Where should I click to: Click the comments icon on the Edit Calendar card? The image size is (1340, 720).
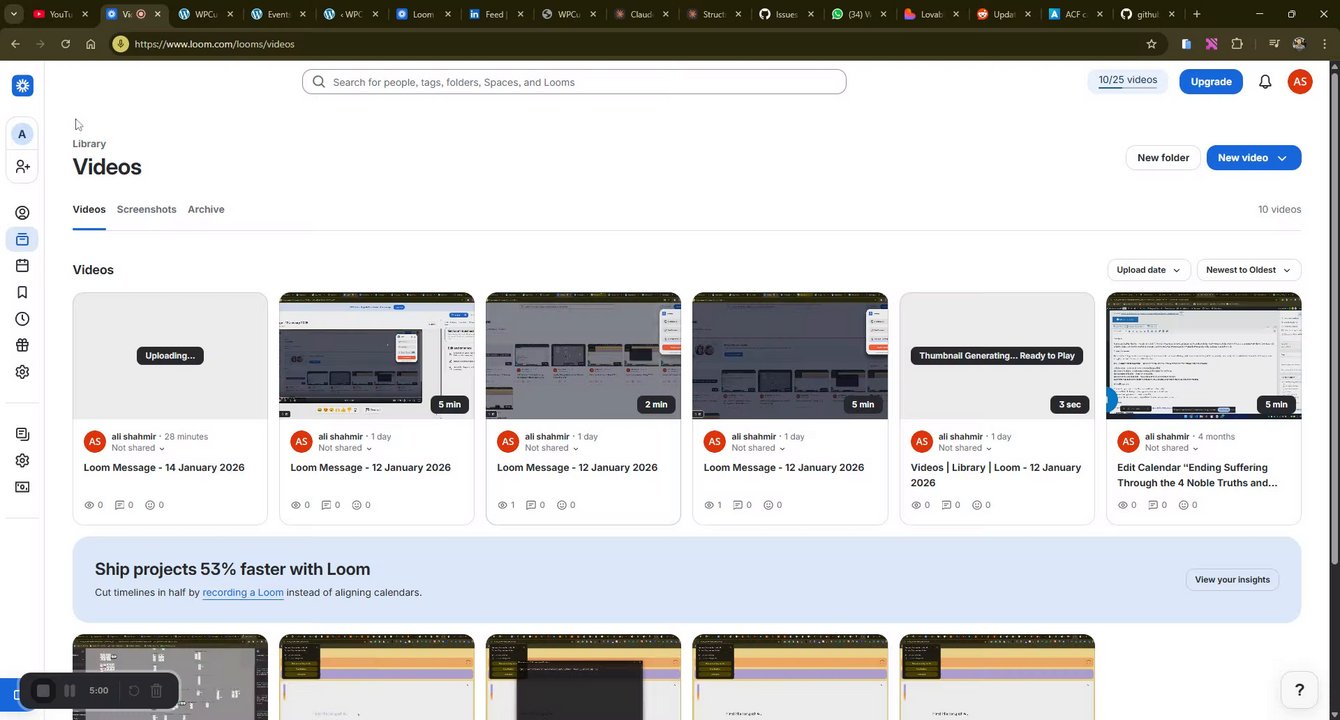tap(1153, 505)
